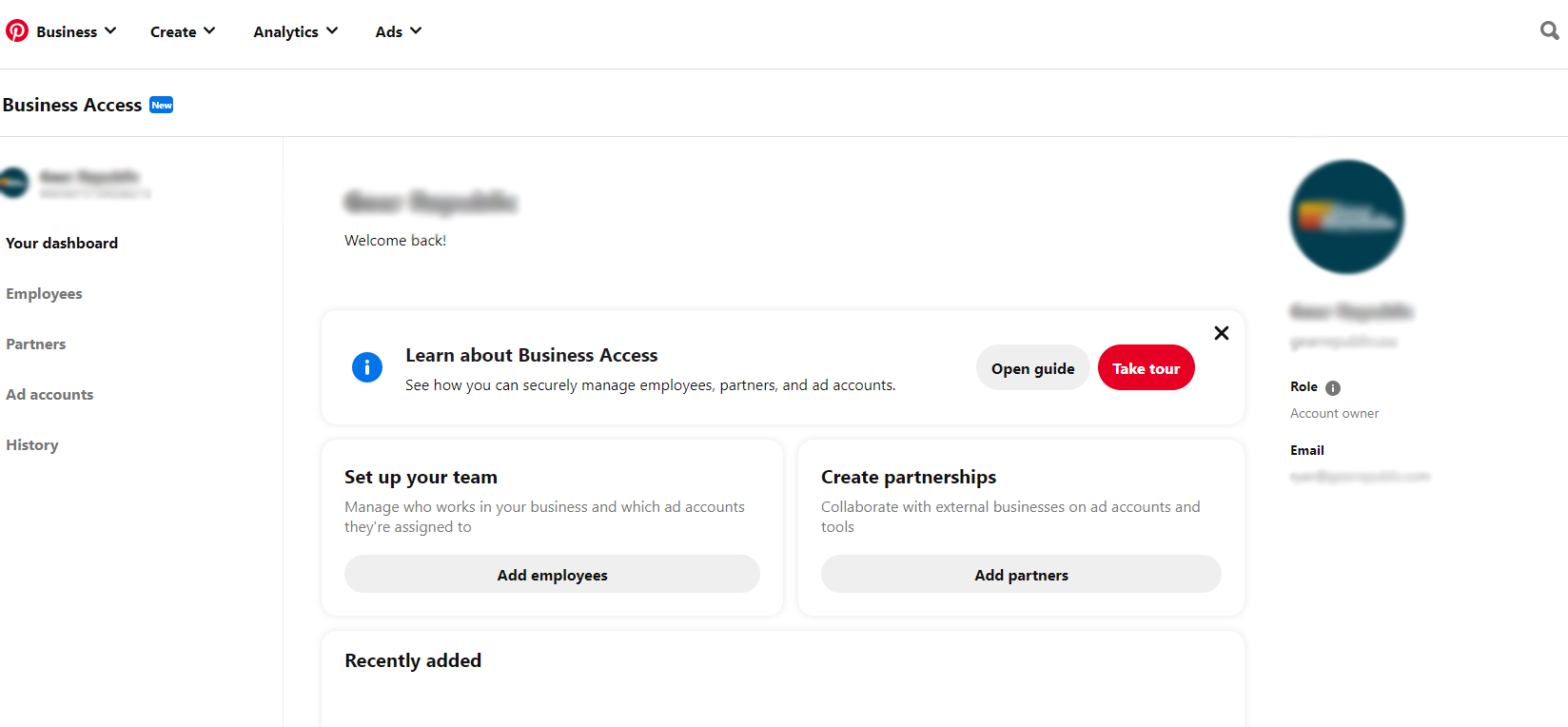This screenshot has width=1568, height=727.
Task: Open Ad accounts in the sidebar
Action: [x=49, y=395]
